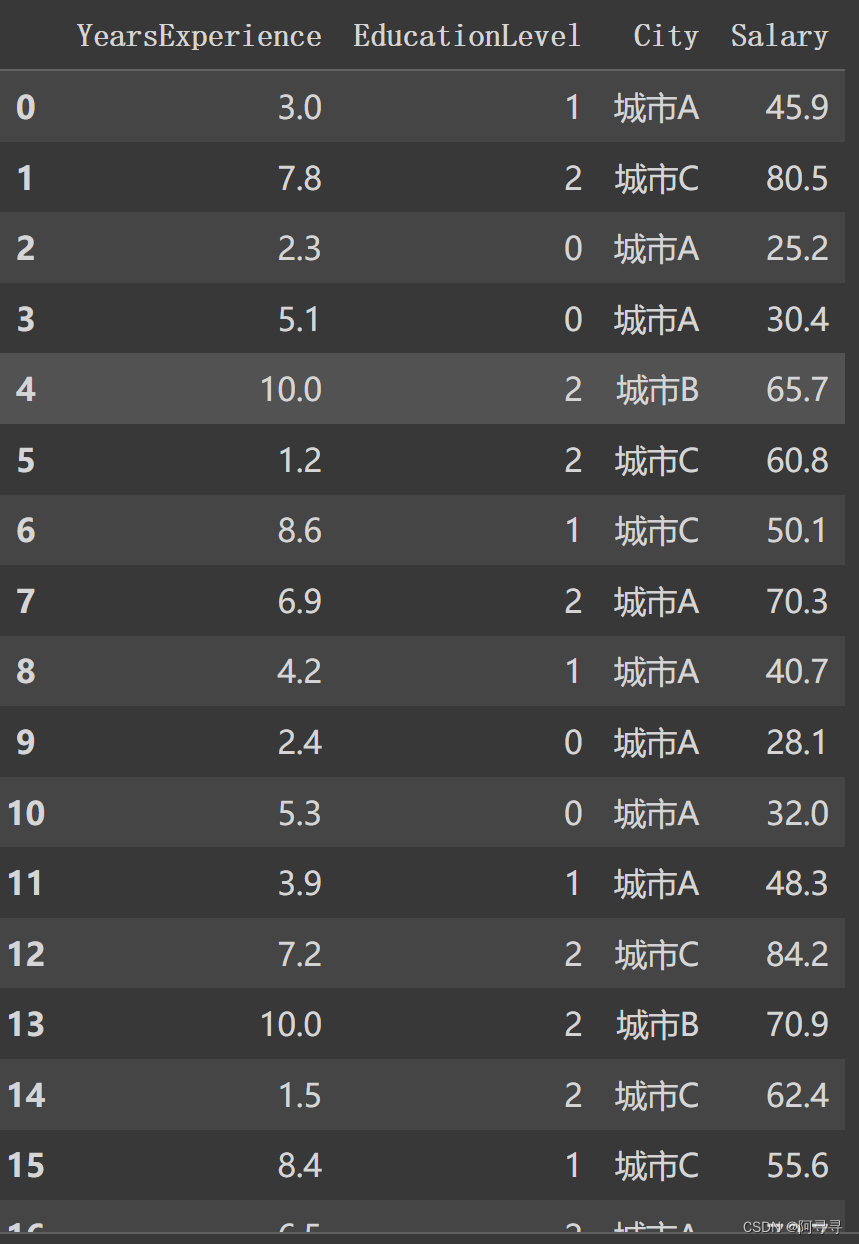Click the Salary value 45.9
This screenshot has width=859, height=1244.
797,107
